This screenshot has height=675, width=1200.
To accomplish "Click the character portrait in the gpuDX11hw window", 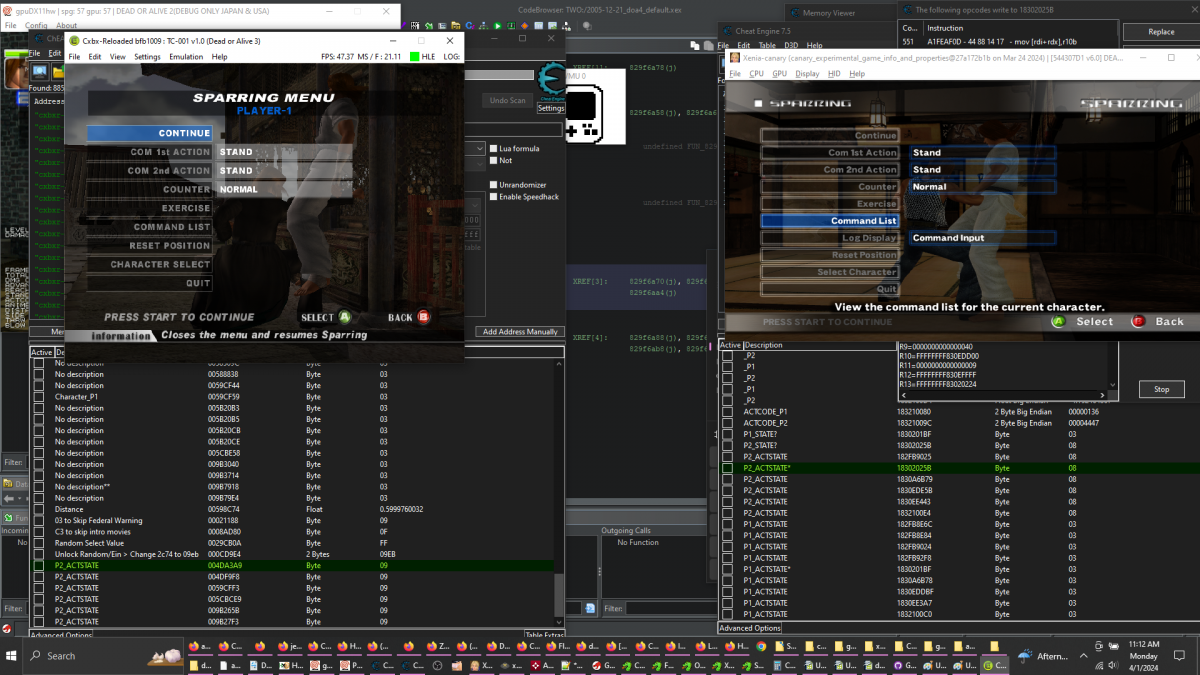I will point(15,74).
